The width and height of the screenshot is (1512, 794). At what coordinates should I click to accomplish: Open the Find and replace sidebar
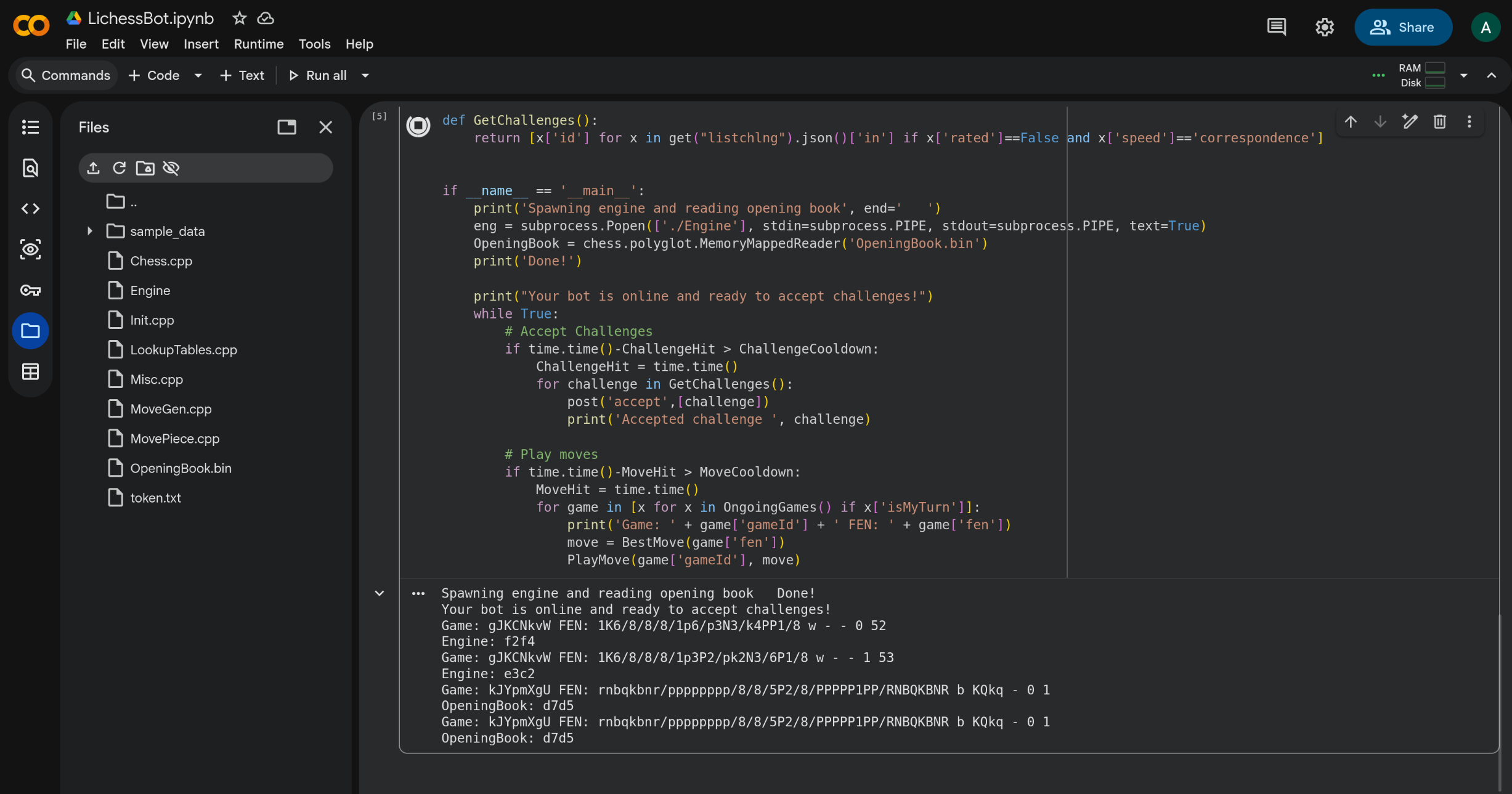30,168
